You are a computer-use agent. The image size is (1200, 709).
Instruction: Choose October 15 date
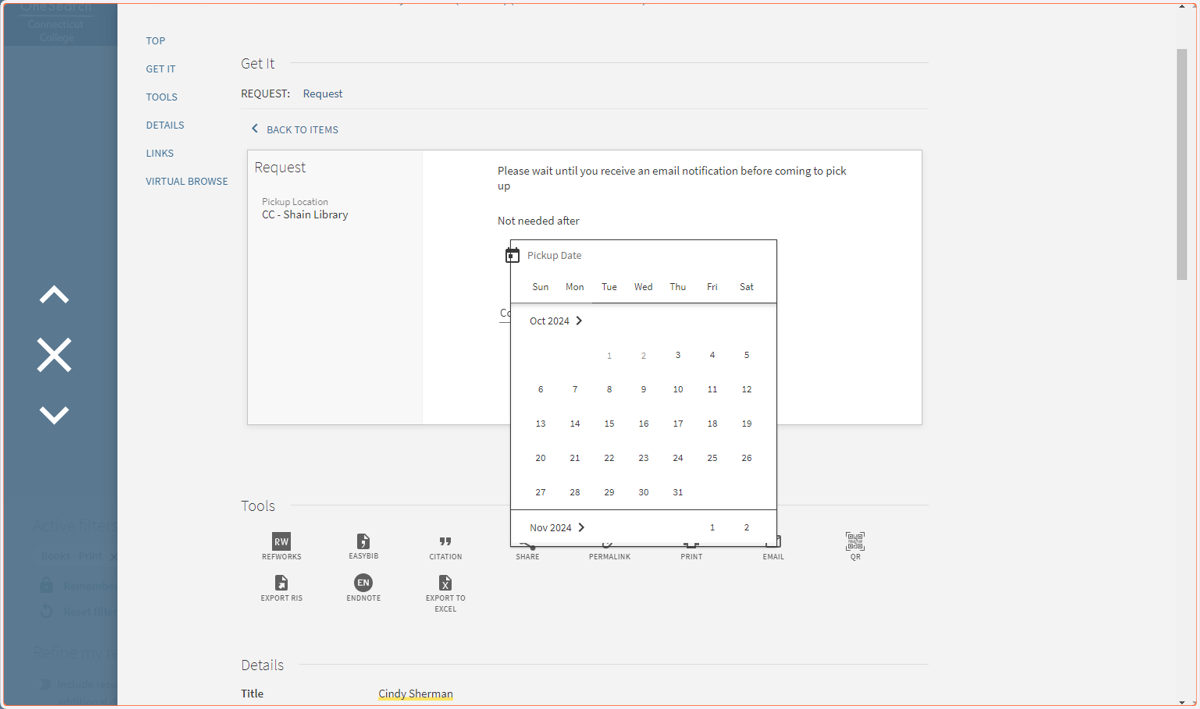pos(609,423)
